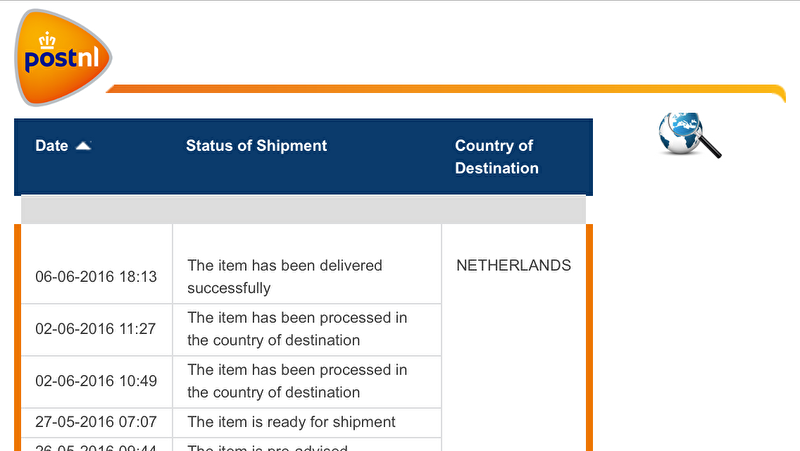Click the ready for shipment status
This screenshot has width=800, height=451.
[x=291, y=422]
